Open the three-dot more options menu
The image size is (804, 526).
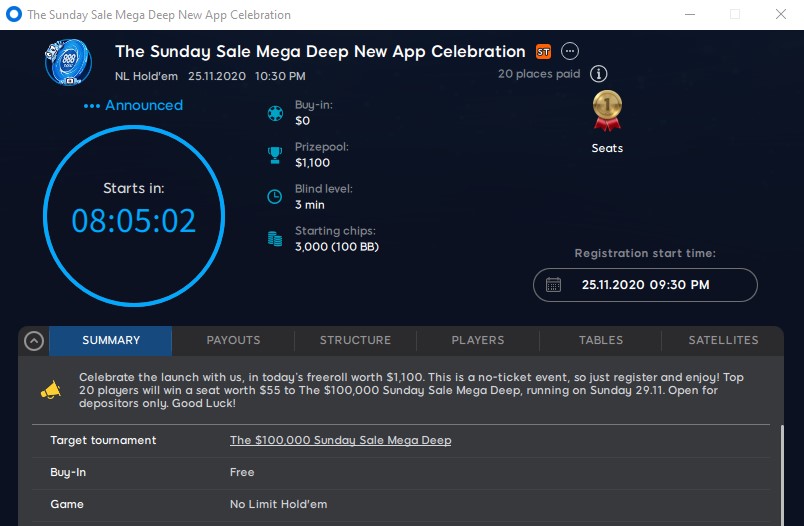tap(570, 51)
